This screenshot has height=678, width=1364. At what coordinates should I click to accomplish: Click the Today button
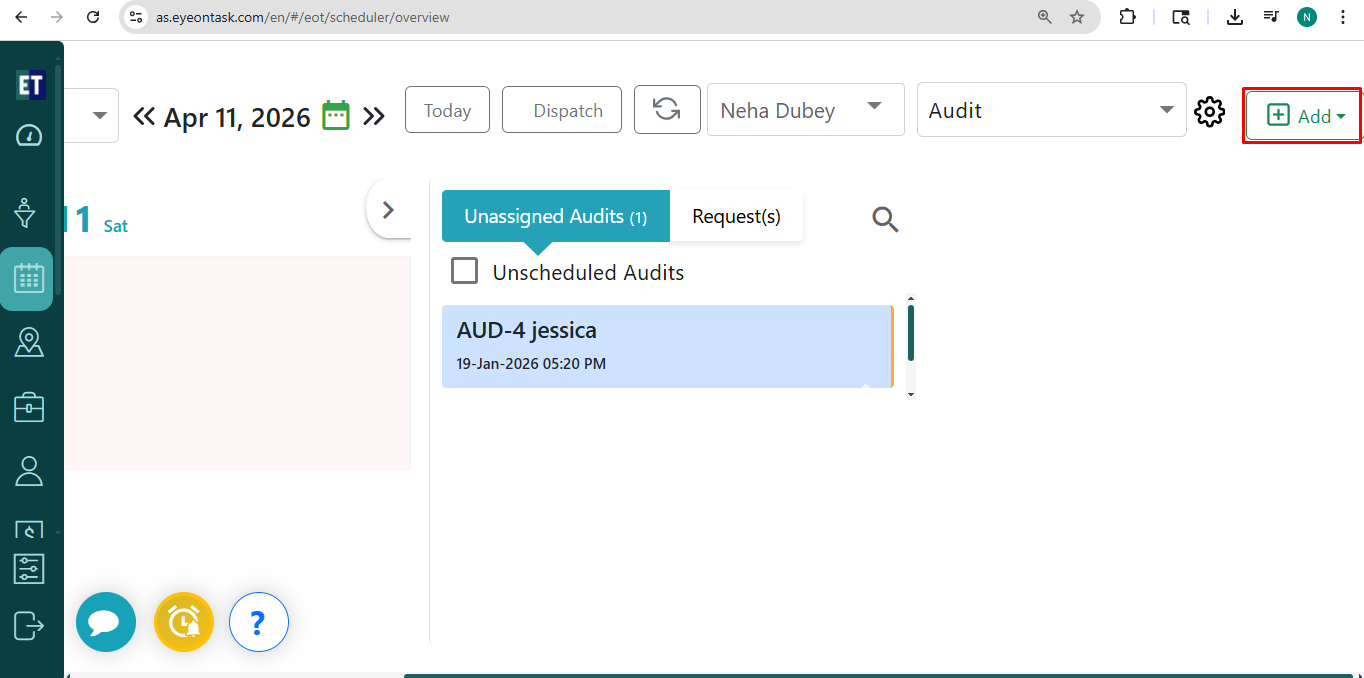click(447, 110)
